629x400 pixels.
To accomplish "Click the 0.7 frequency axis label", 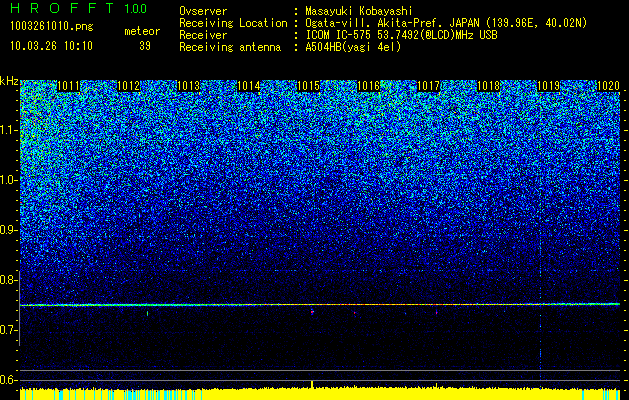I will pos(9,330).
